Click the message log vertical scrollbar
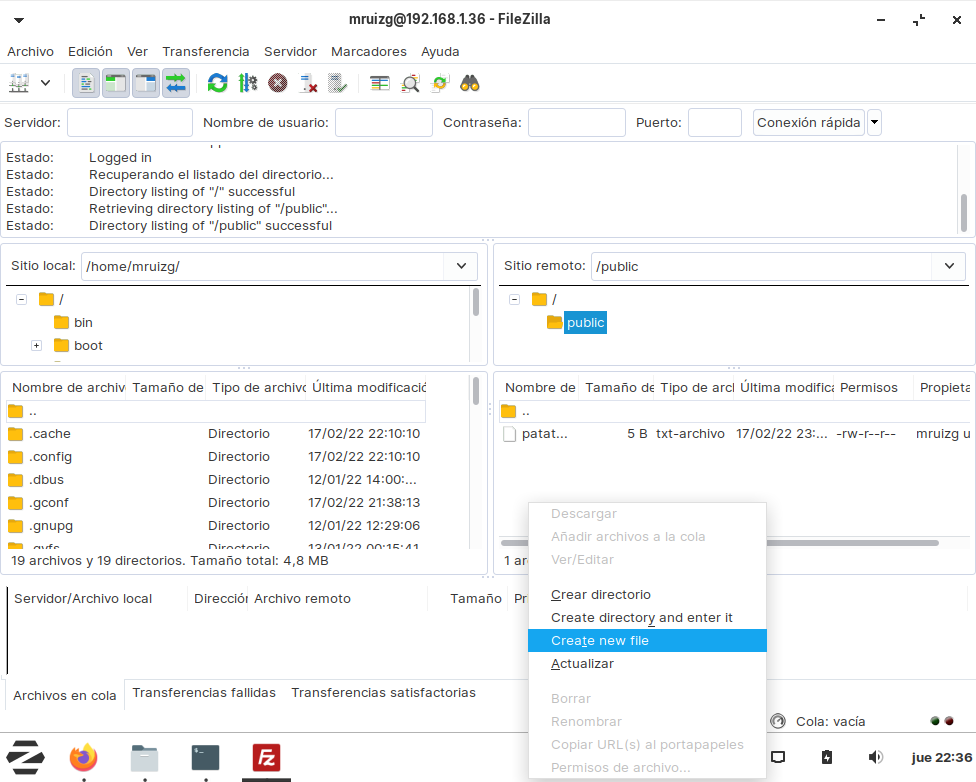The width and height of the screenshot is (976, 782). click(964, 212)
